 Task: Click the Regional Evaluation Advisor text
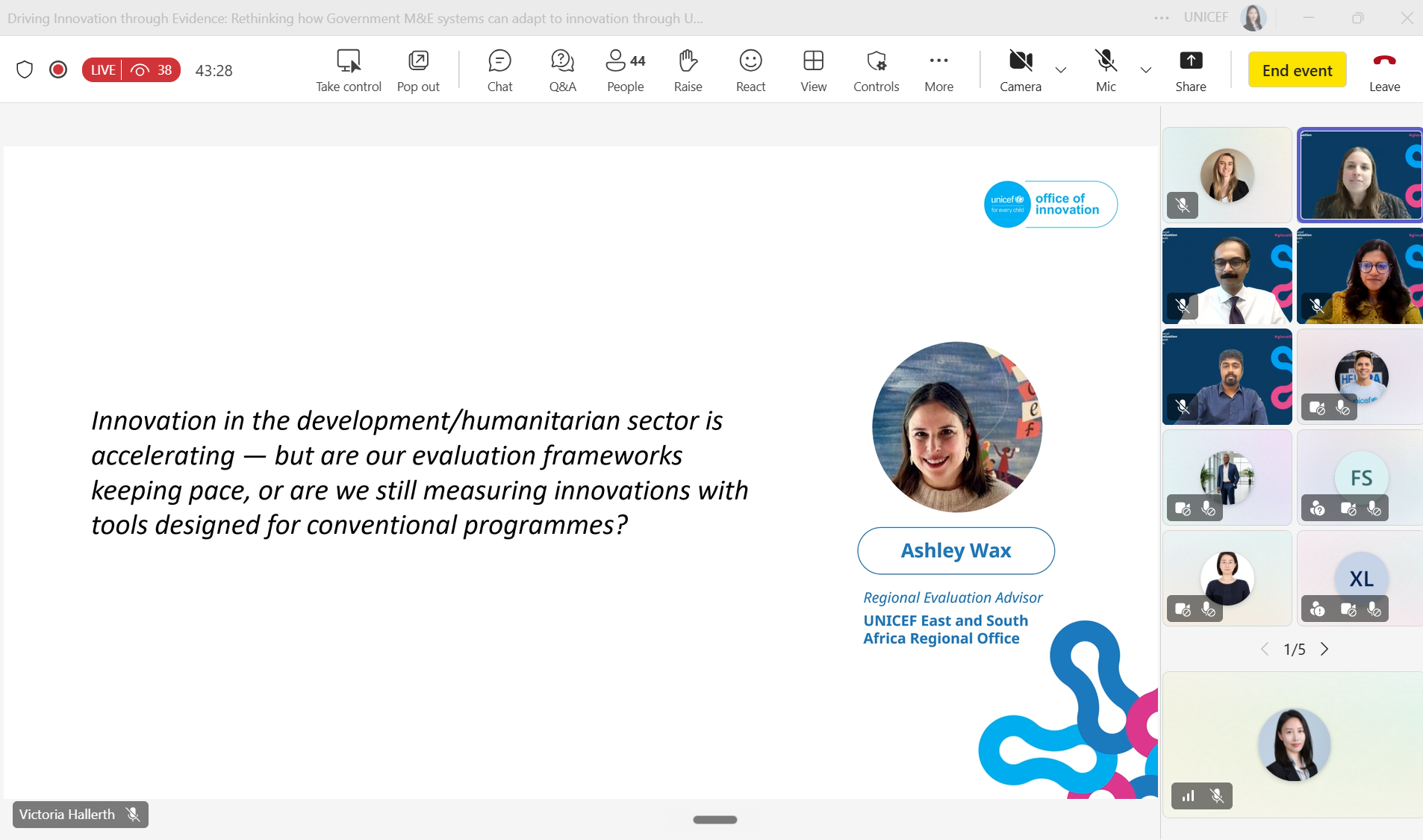pos(953,597)
